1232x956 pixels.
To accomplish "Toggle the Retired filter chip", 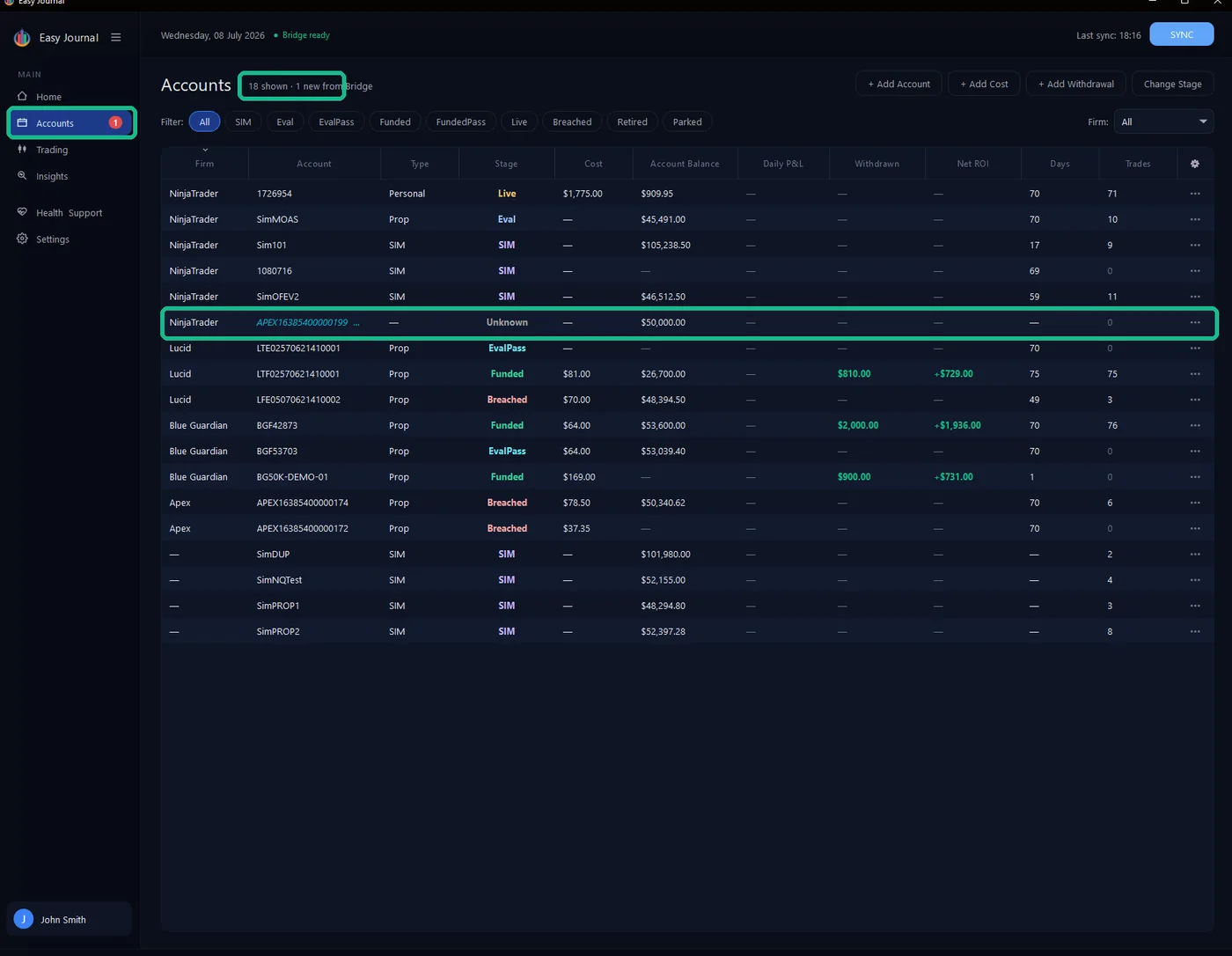I will pos(632,121).
